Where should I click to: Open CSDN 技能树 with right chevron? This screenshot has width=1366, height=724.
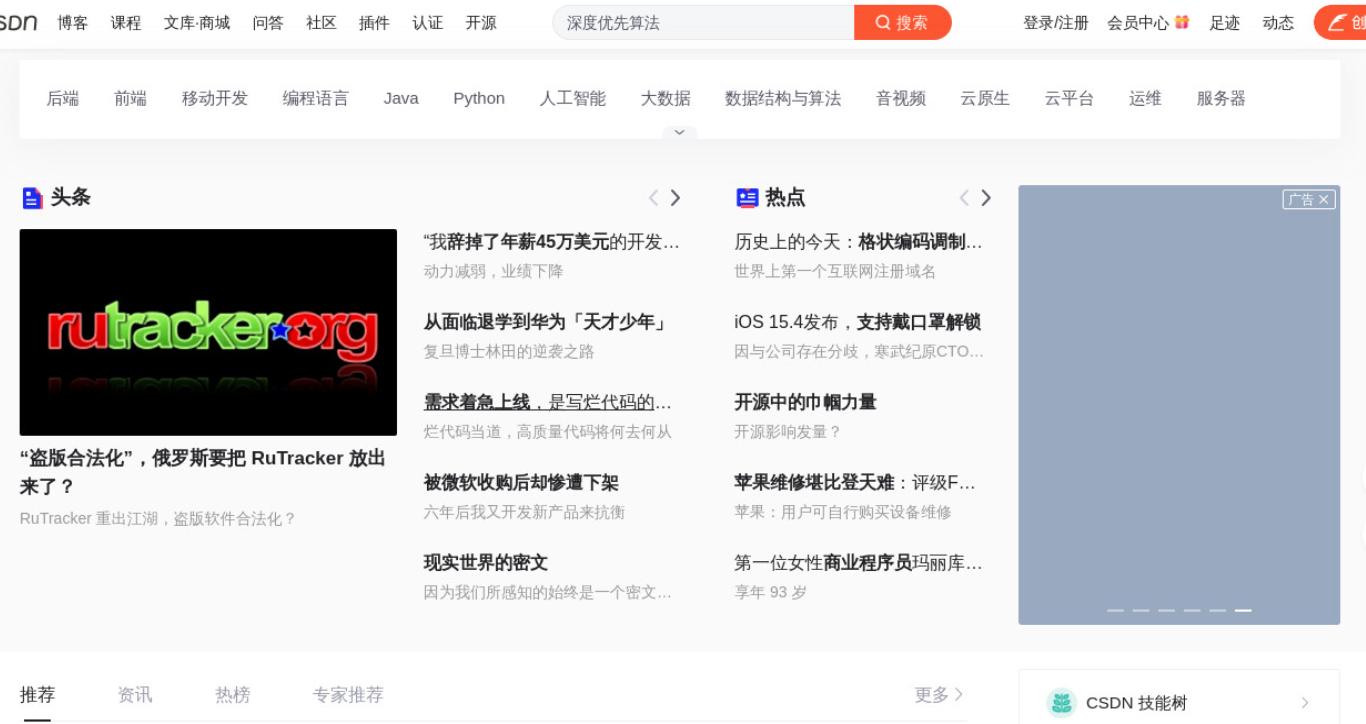(x=1305, y=703)
